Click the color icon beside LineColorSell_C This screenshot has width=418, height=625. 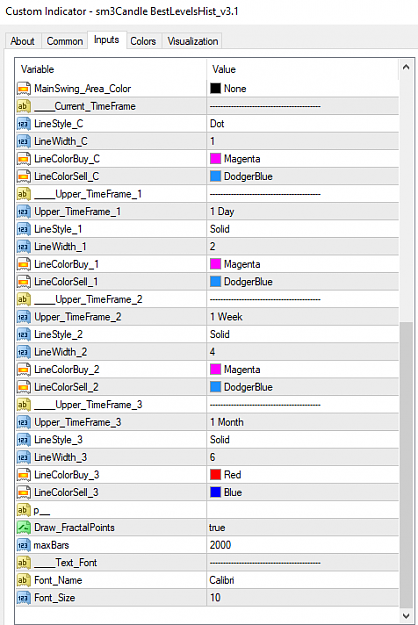(24, 176)
